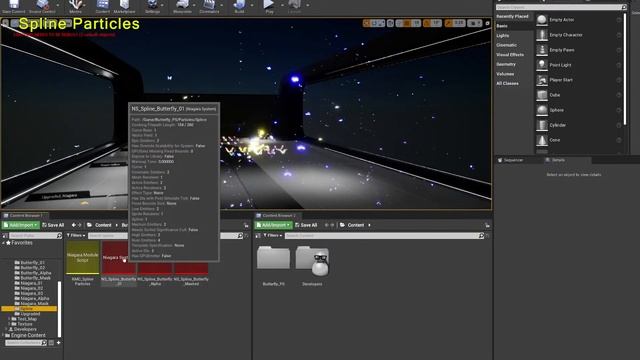Click Cone shape icon
640x360 pixels.
(542, 140)
